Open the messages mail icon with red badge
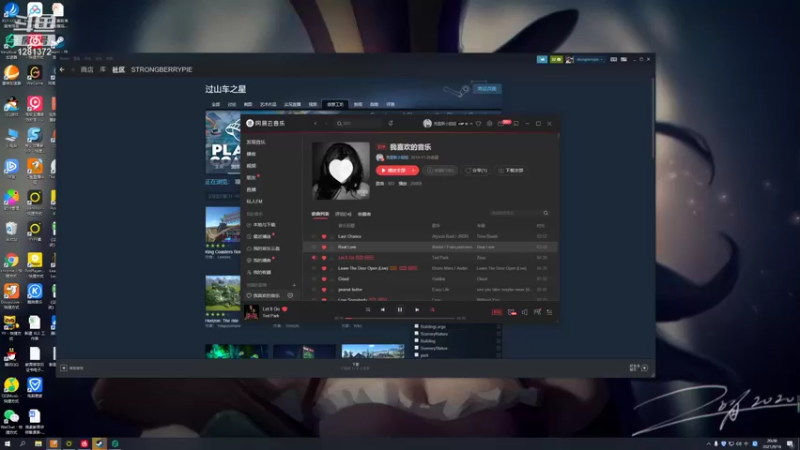This screenshot has width=800, height=450. click(x=501, y=123)
